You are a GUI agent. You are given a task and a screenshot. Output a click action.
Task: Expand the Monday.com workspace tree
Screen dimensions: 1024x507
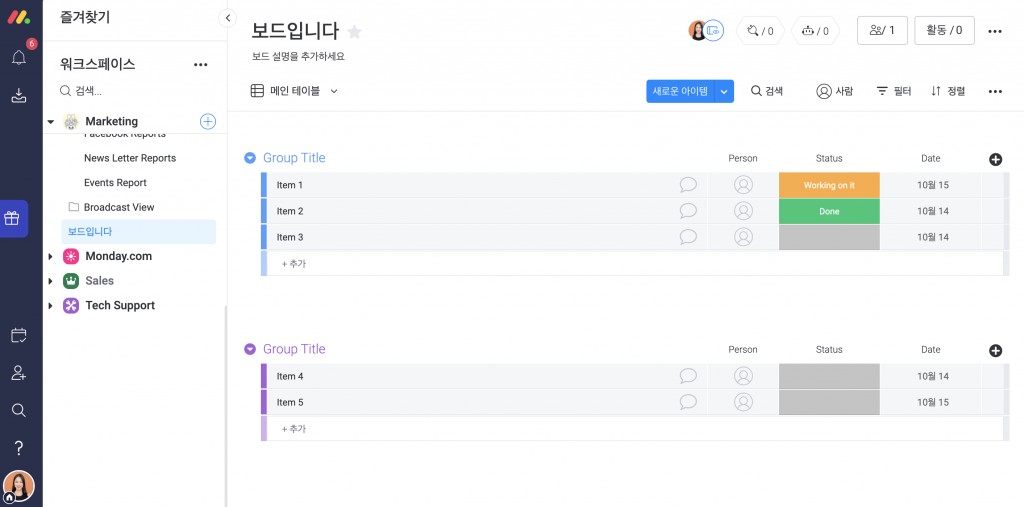[50, 257]
